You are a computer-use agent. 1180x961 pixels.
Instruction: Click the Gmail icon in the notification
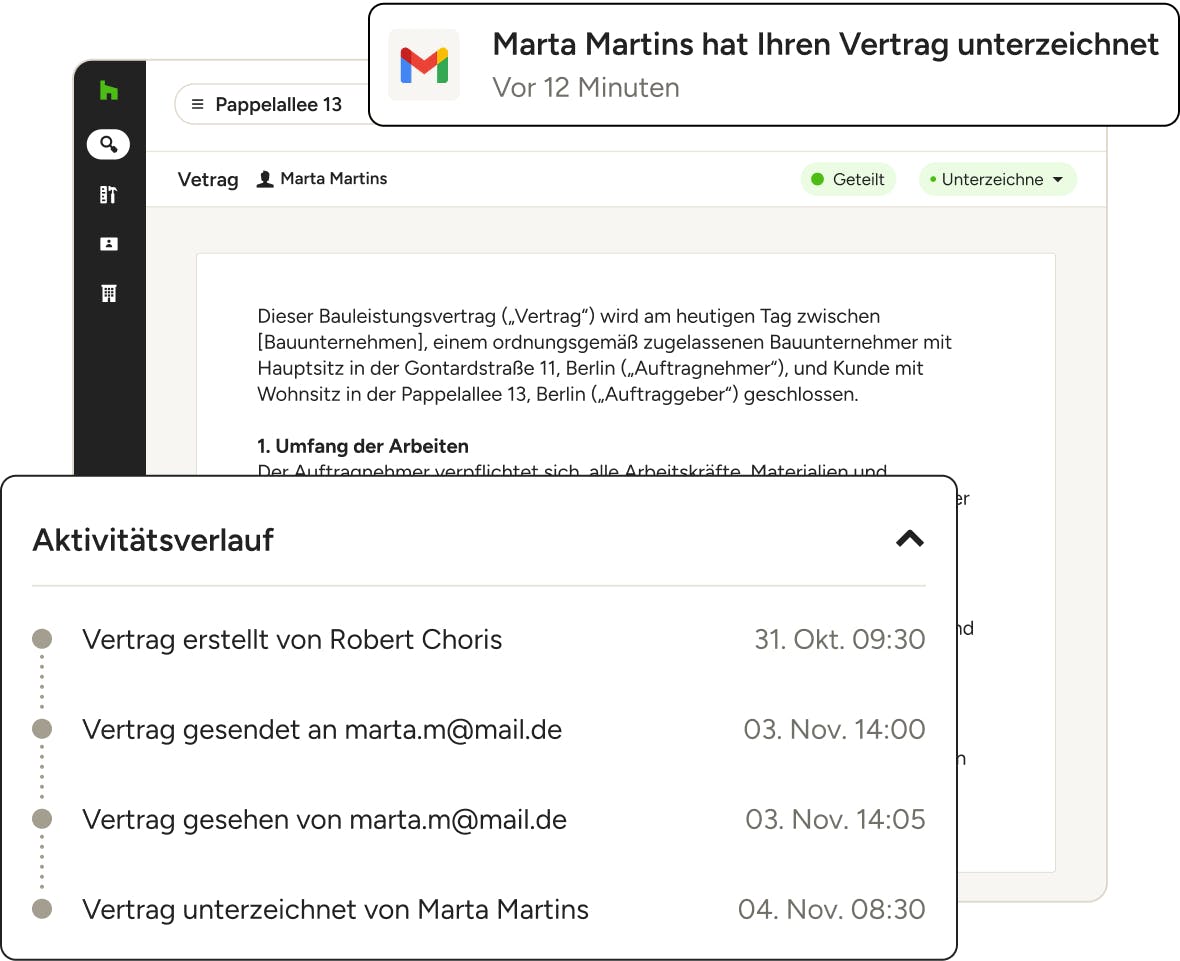424,65
